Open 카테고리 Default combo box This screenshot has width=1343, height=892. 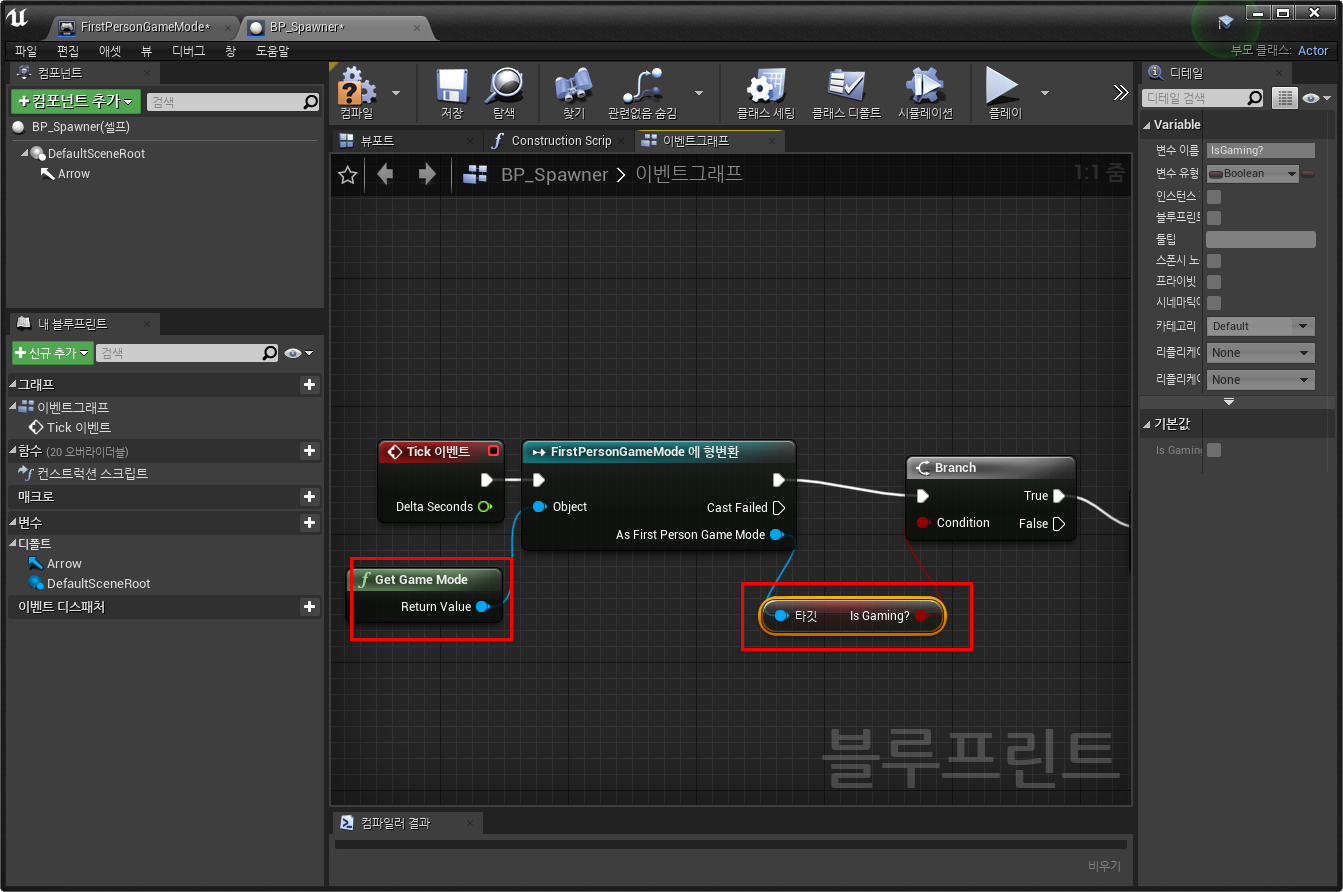coord(1260,326)
